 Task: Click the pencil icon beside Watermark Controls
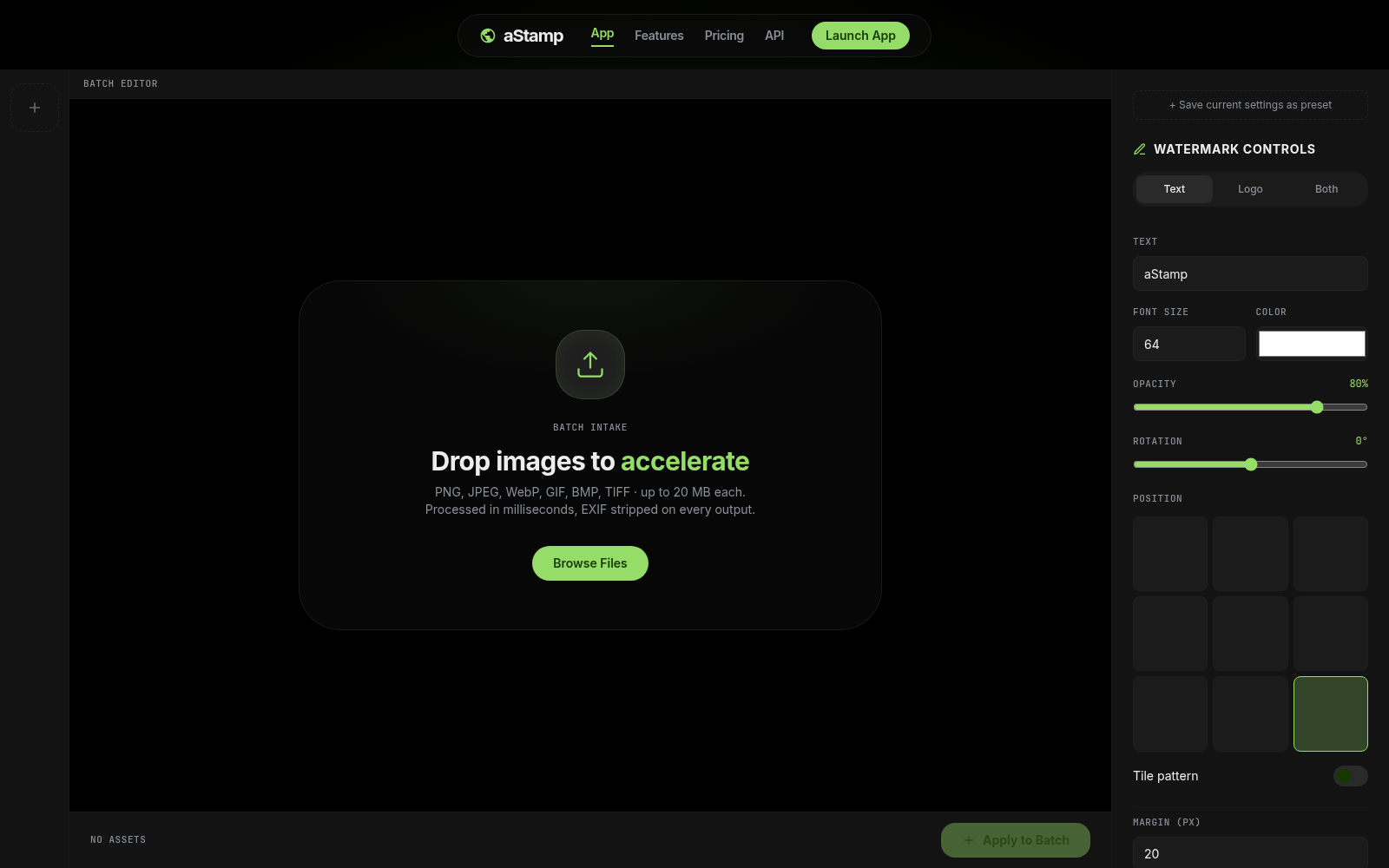click(1140, 149)
